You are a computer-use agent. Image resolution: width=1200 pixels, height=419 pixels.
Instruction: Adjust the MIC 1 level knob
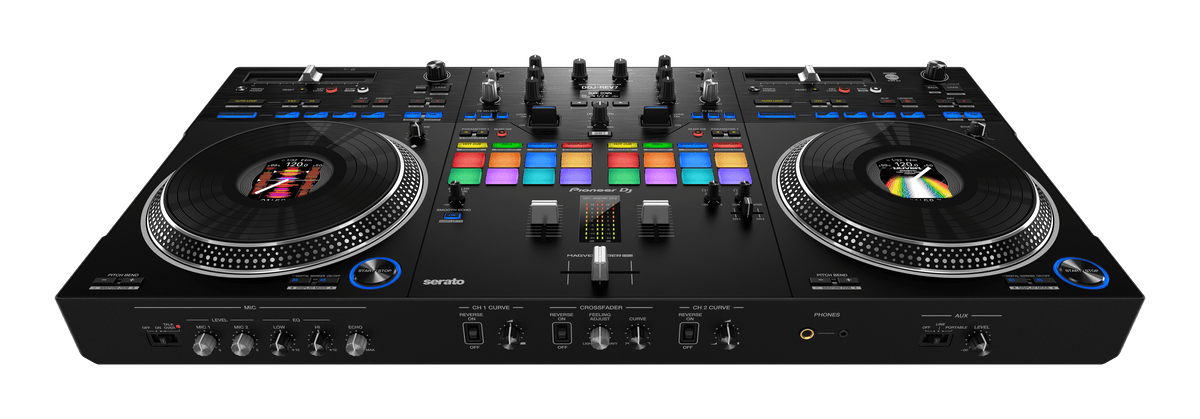(205, 345)
